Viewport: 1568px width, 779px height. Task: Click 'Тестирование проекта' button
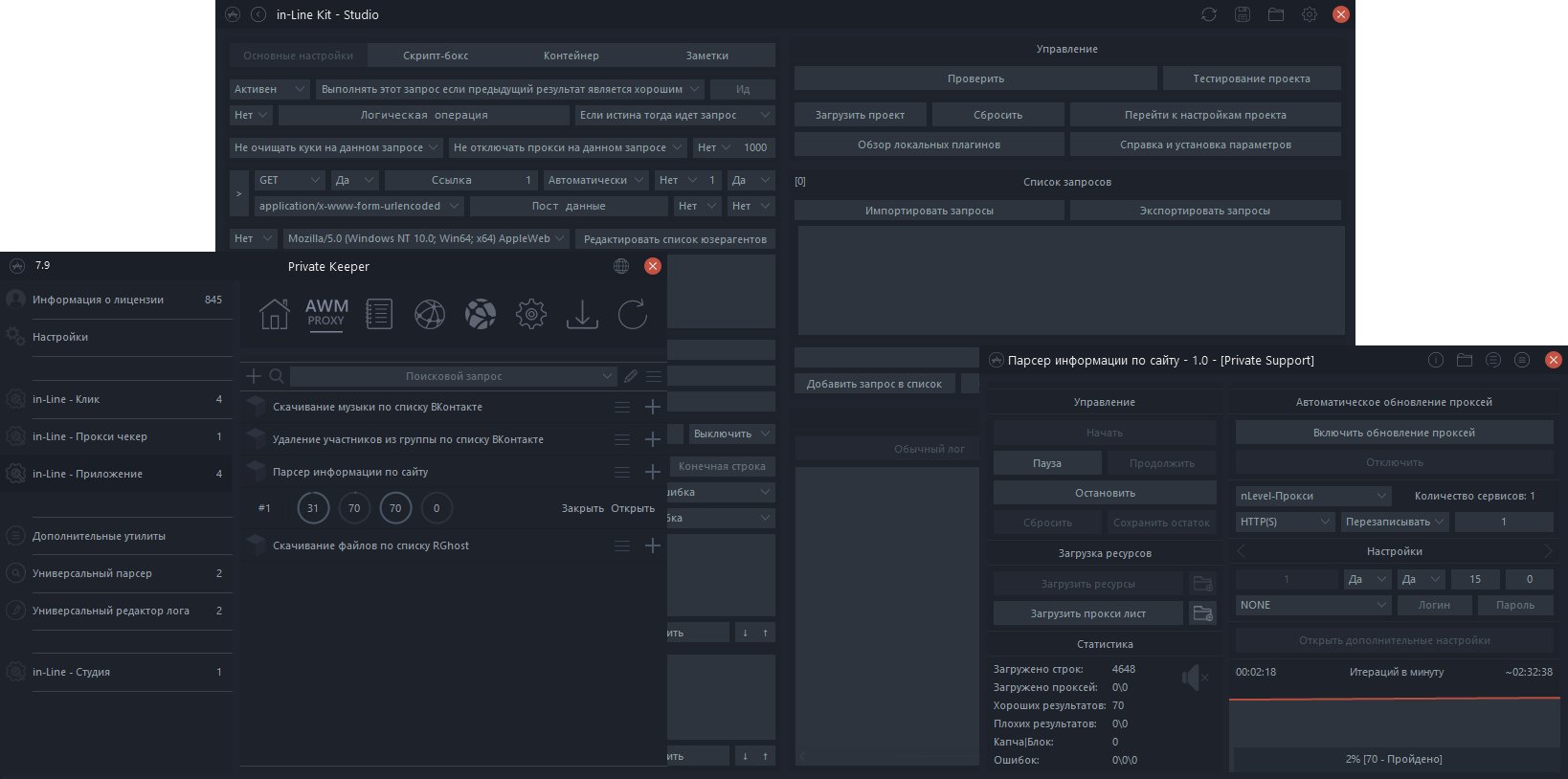click(x=1251, y=78)
